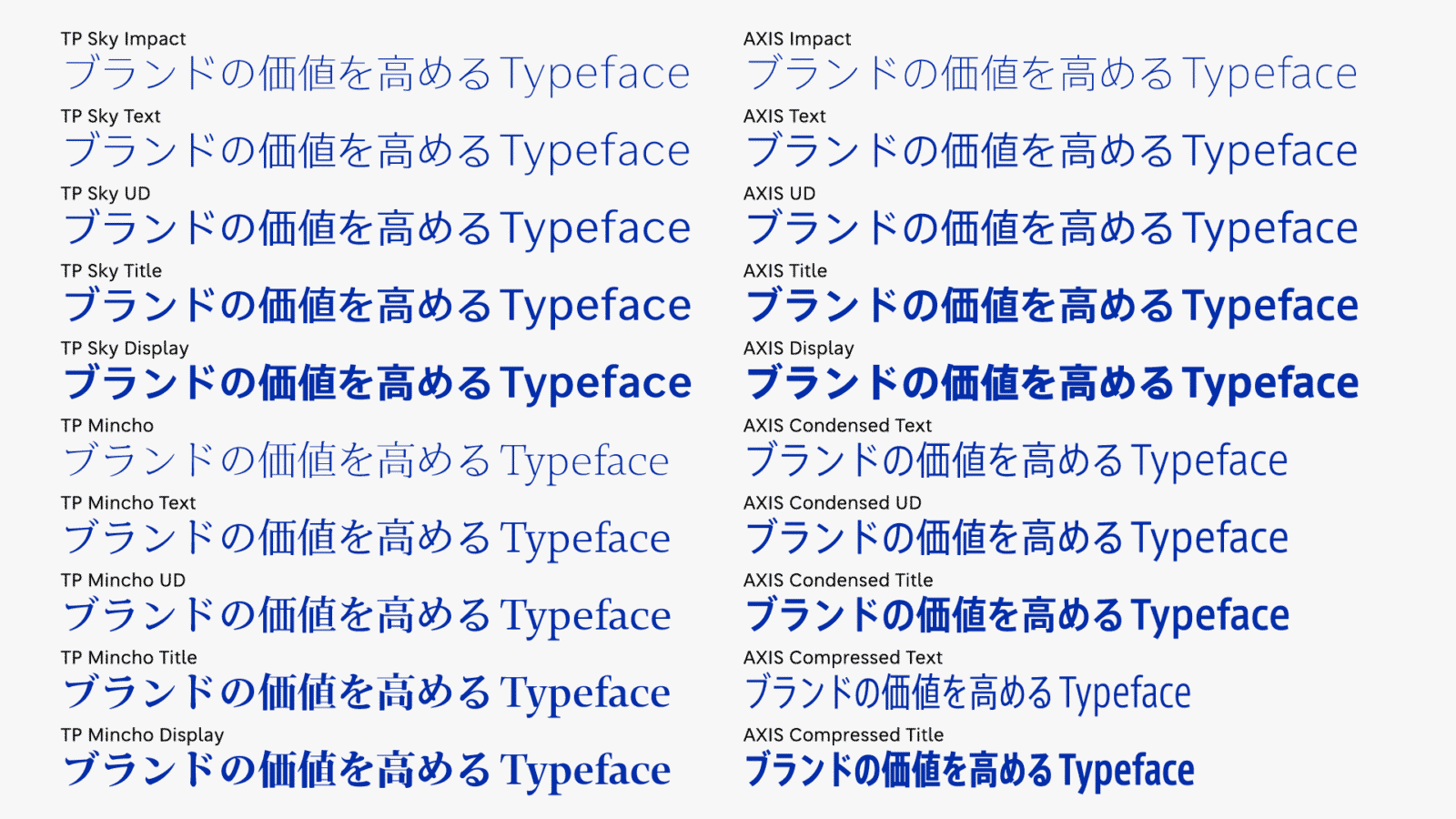Click the AXIS Compressed Text label
The image size is (1456, 819).
coord(843,658)
